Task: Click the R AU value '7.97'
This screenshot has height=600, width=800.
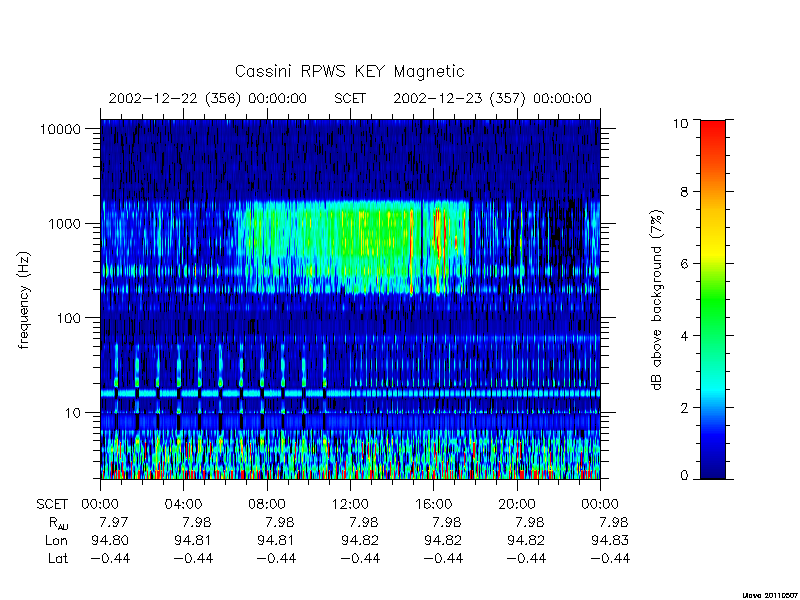Action: pos(113,522)
